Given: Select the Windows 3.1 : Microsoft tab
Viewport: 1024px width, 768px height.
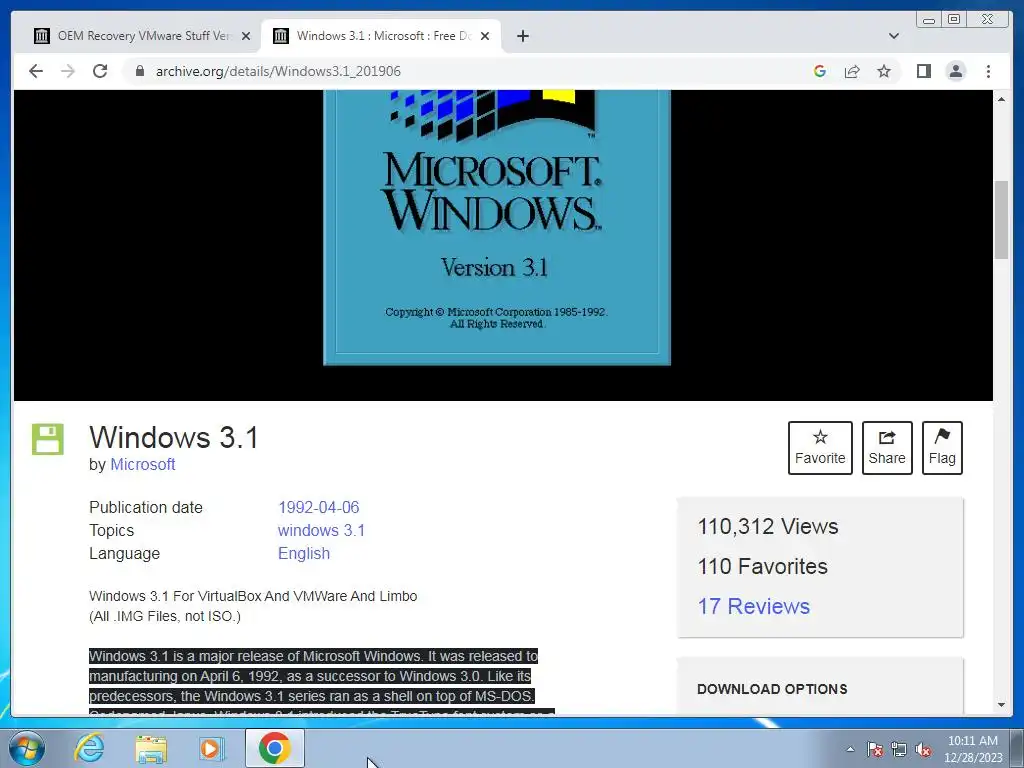Looking at the screenshot, I should coord(381,36).
